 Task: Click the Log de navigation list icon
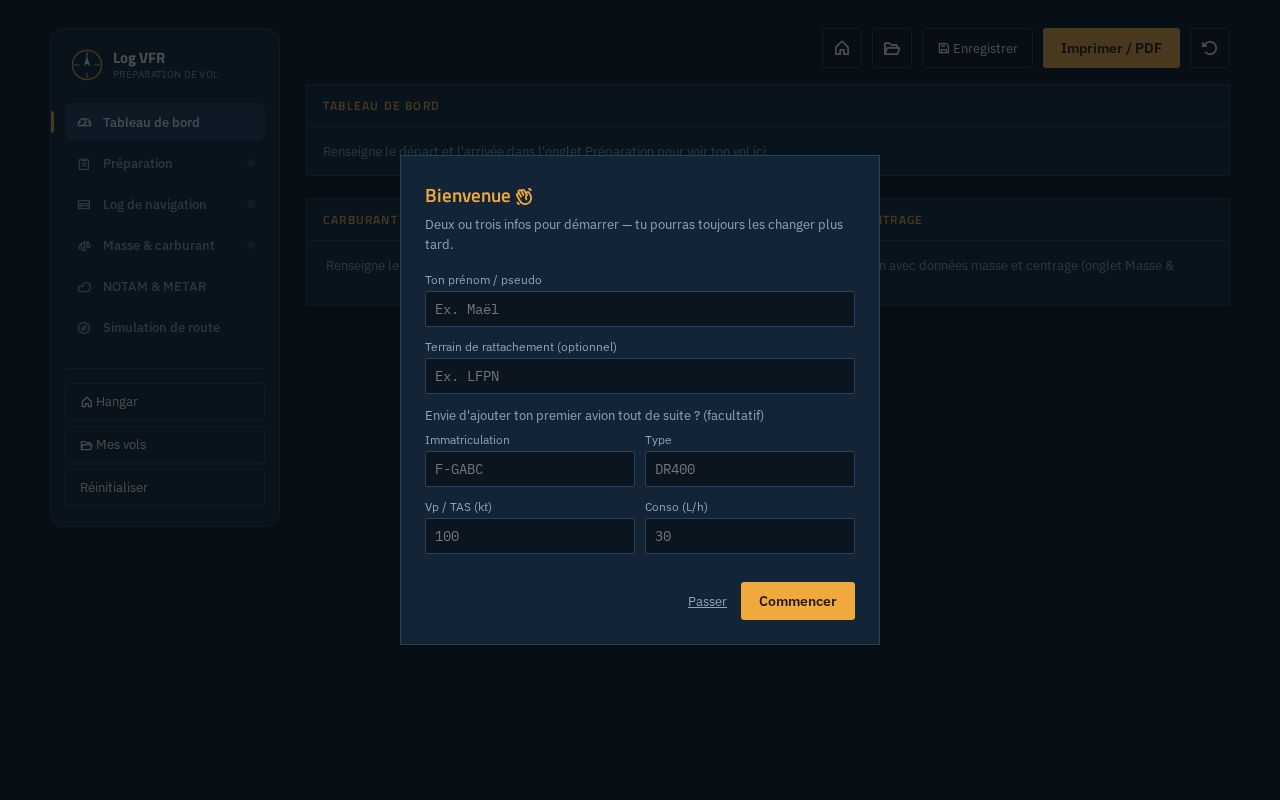(x=84, y=204)
